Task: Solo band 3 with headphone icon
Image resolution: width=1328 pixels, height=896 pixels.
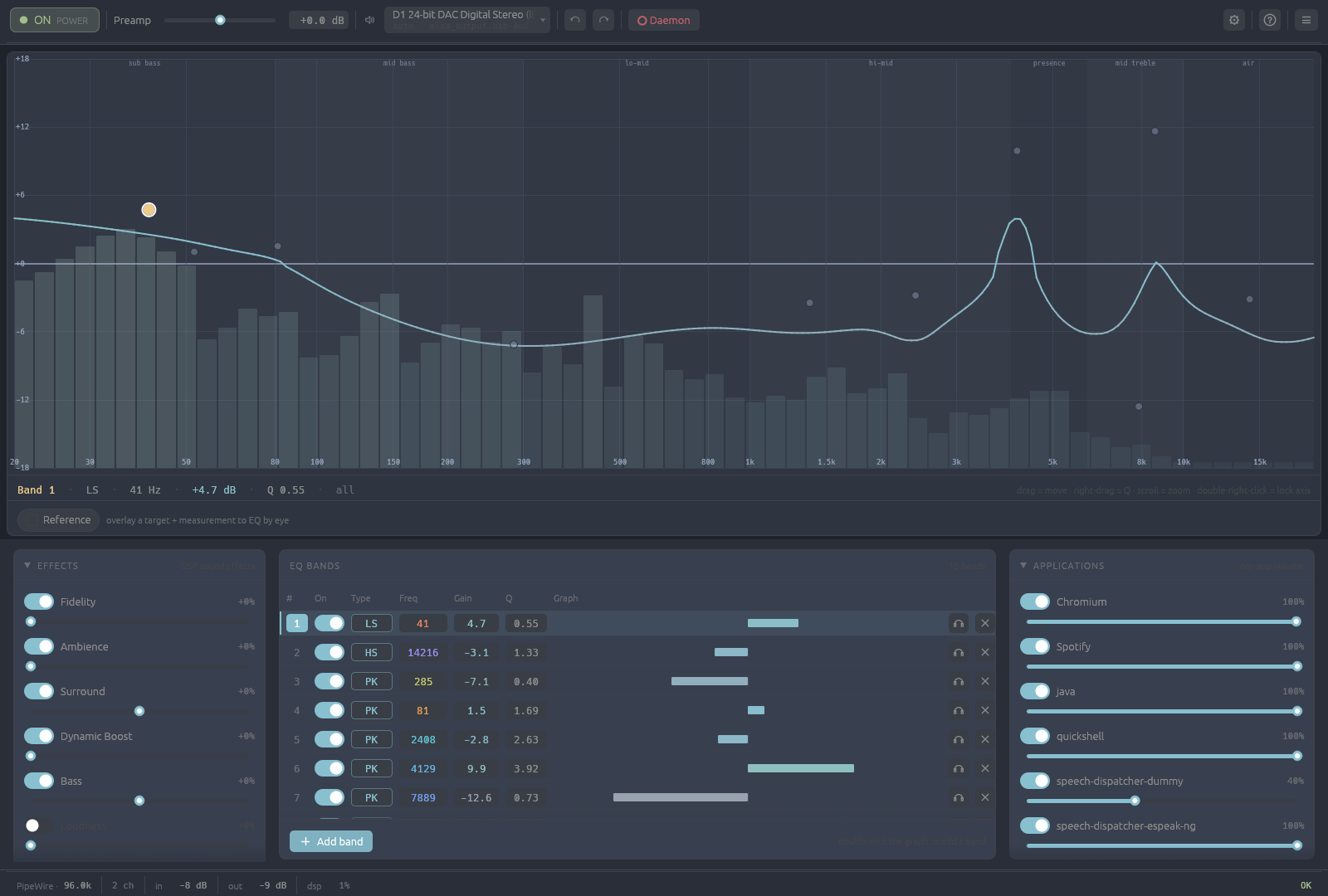Action: [959, 681]
